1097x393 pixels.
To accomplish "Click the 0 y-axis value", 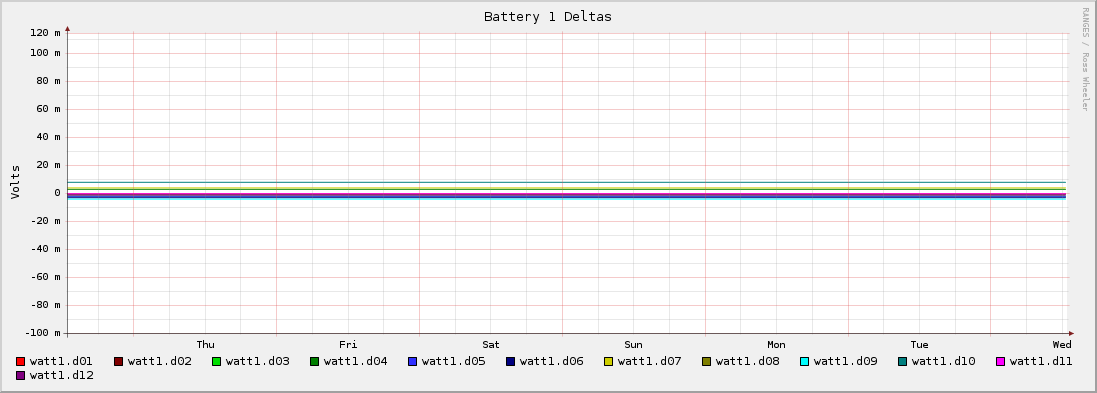I will [57, 193].
